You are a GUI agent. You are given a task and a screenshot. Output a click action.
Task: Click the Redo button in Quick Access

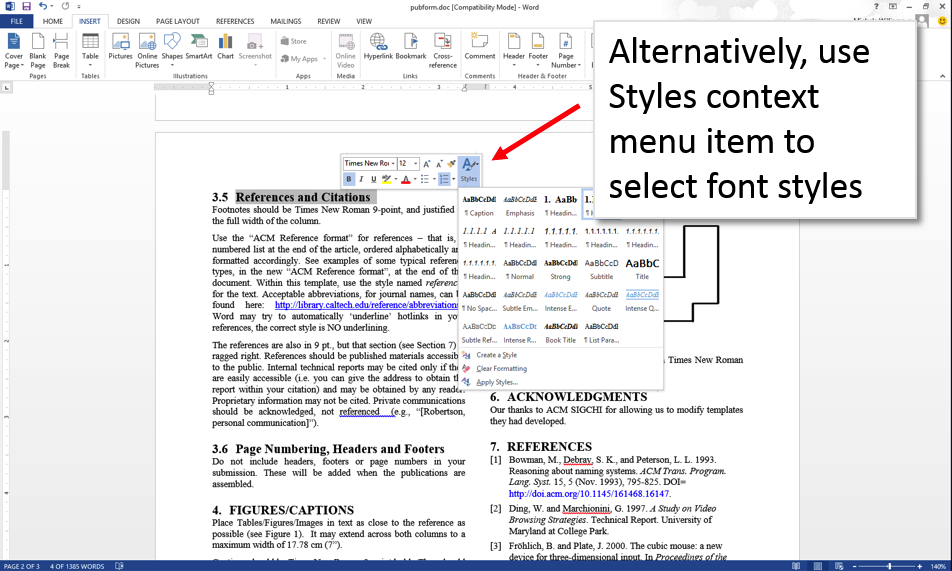[65, 6]
